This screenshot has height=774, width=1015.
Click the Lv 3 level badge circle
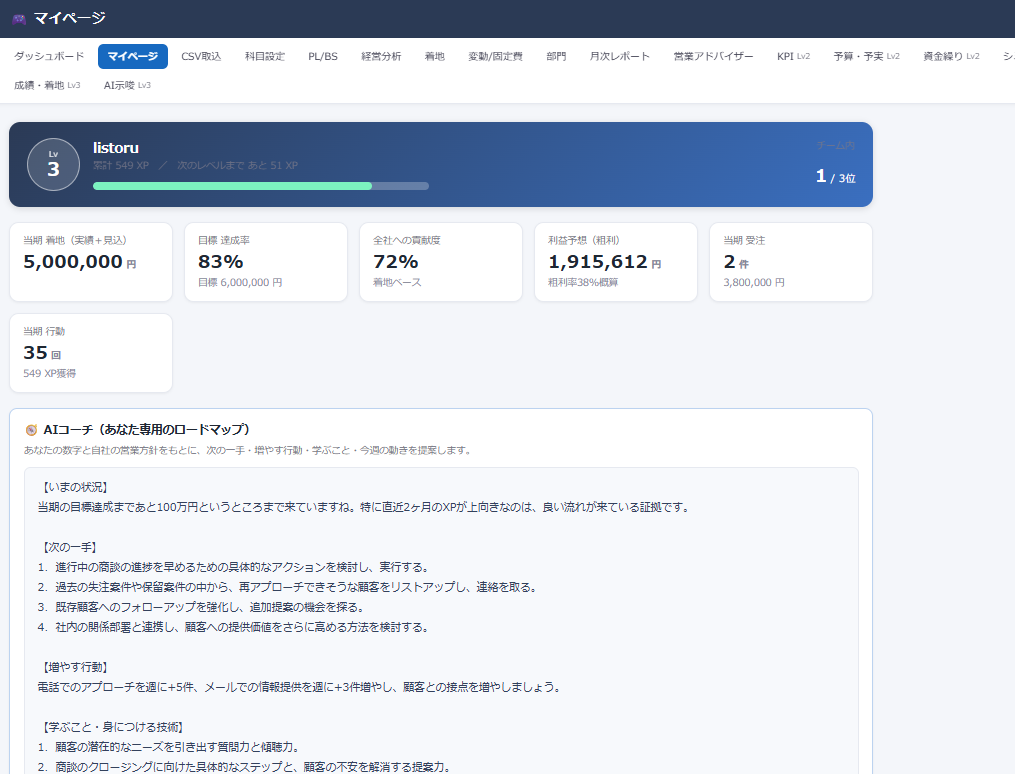tap(53, 164)
